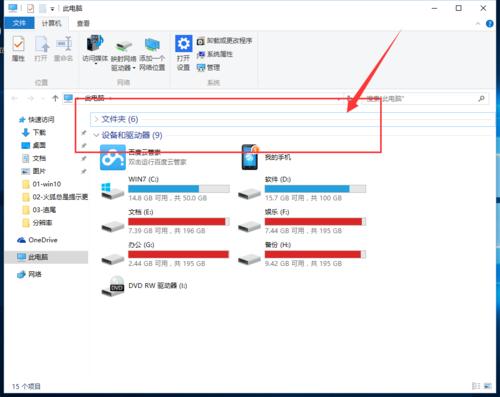500x397 pixels.
Task: Click the search magnifier icon
Action: [x=481, y=99]
